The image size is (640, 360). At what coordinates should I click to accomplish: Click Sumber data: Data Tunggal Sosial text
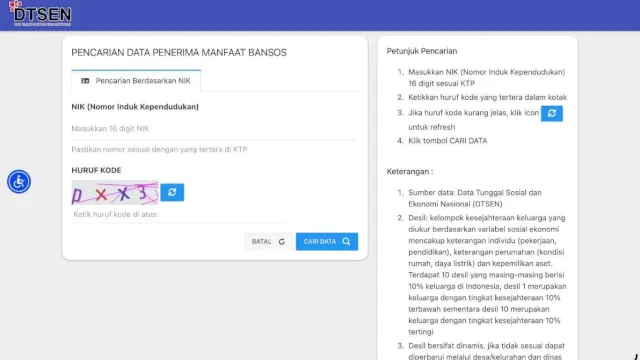click(x=475, y=198)
